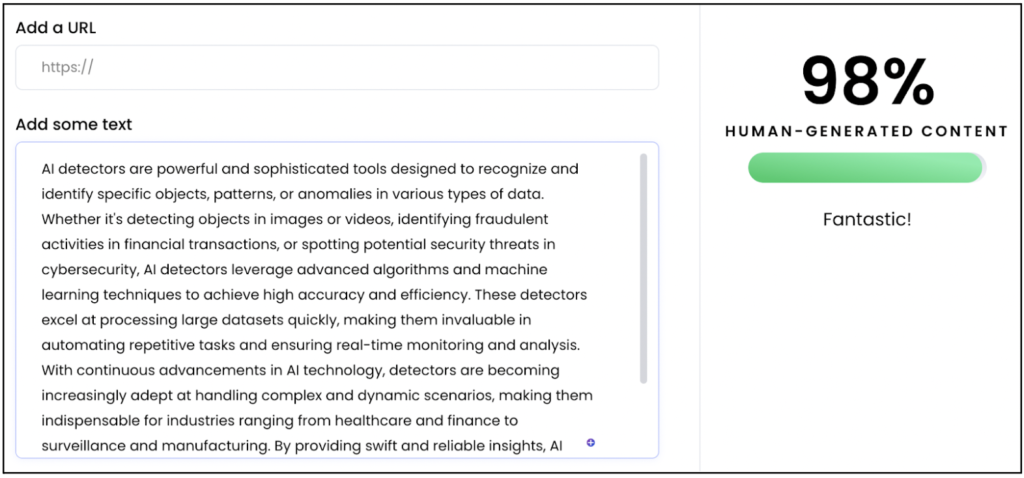Click the word 'identify' in the text box
Image resolution: width=1024 pixels, height=478 pixels.
click(69, 194)
